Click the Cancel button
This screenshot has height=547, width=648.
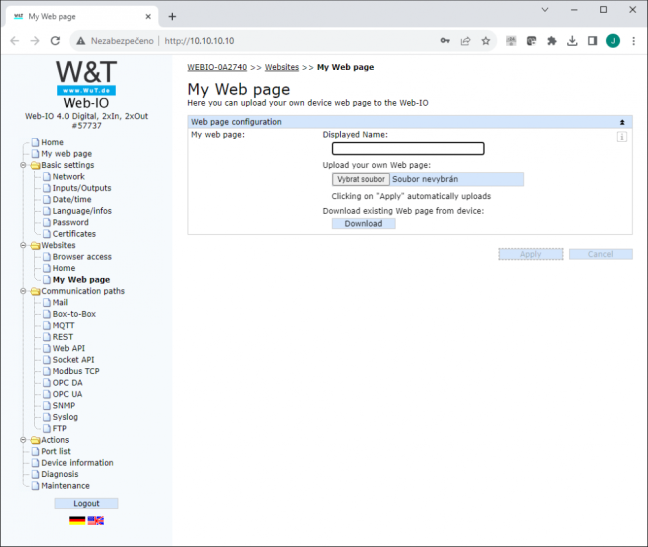click(x=600, y=254)
